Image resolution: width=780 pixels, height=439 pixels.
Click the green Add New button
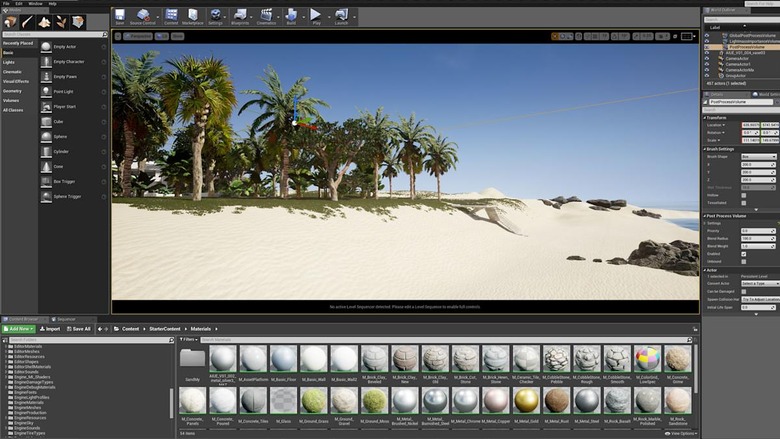point(18,328)
